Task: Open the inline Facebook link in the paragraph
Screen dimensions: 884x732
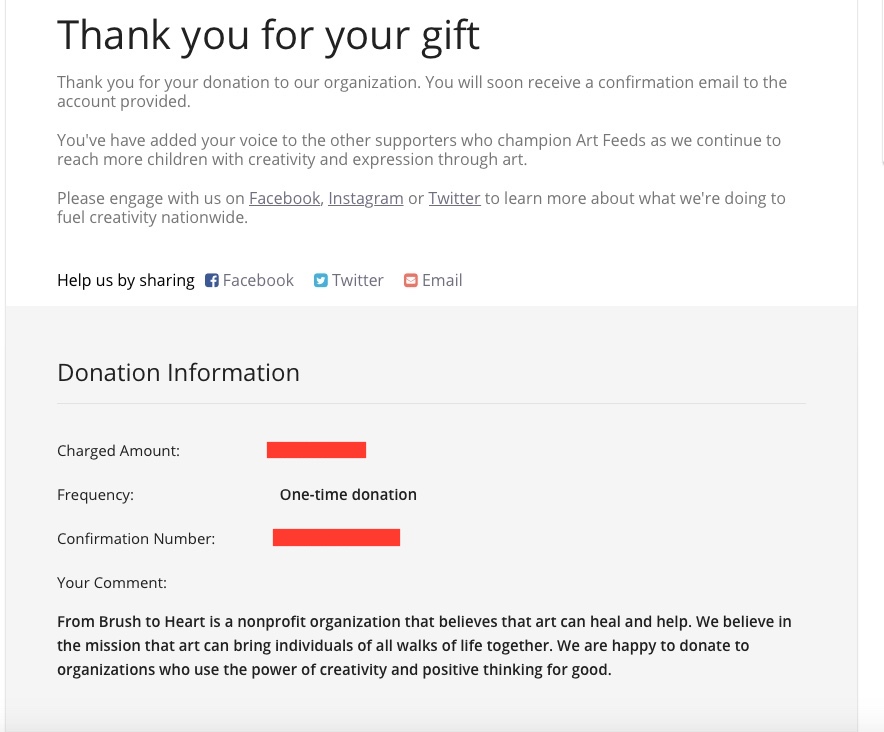Action: click(x=284, y=198)
